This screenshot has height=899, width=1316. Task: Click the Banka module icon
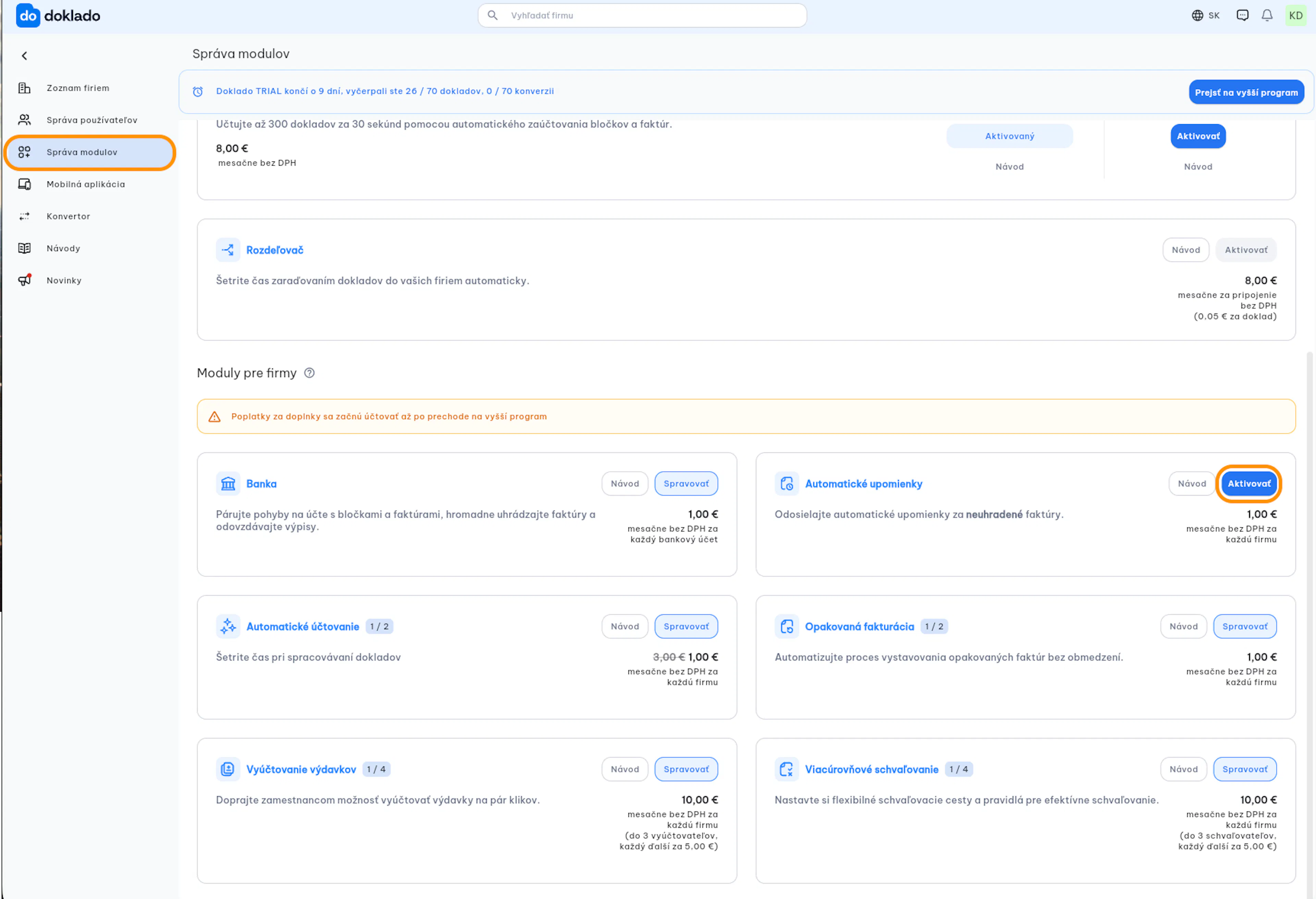tap(228, 484)
